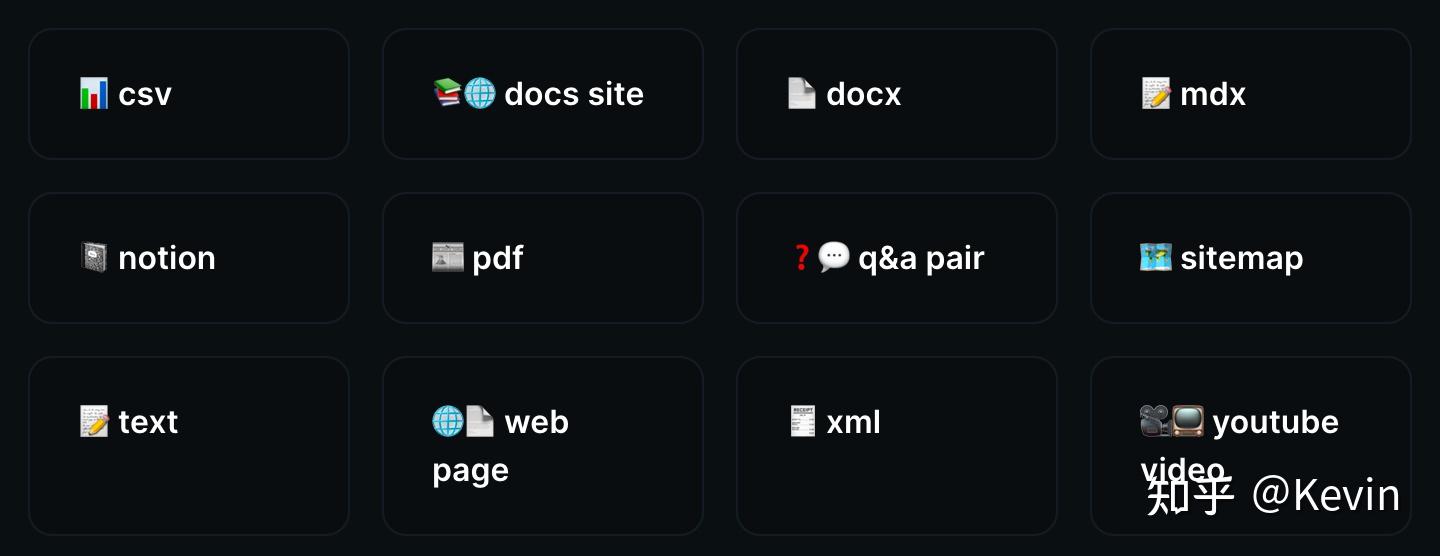Open the csv data source card

pos(189,94)
